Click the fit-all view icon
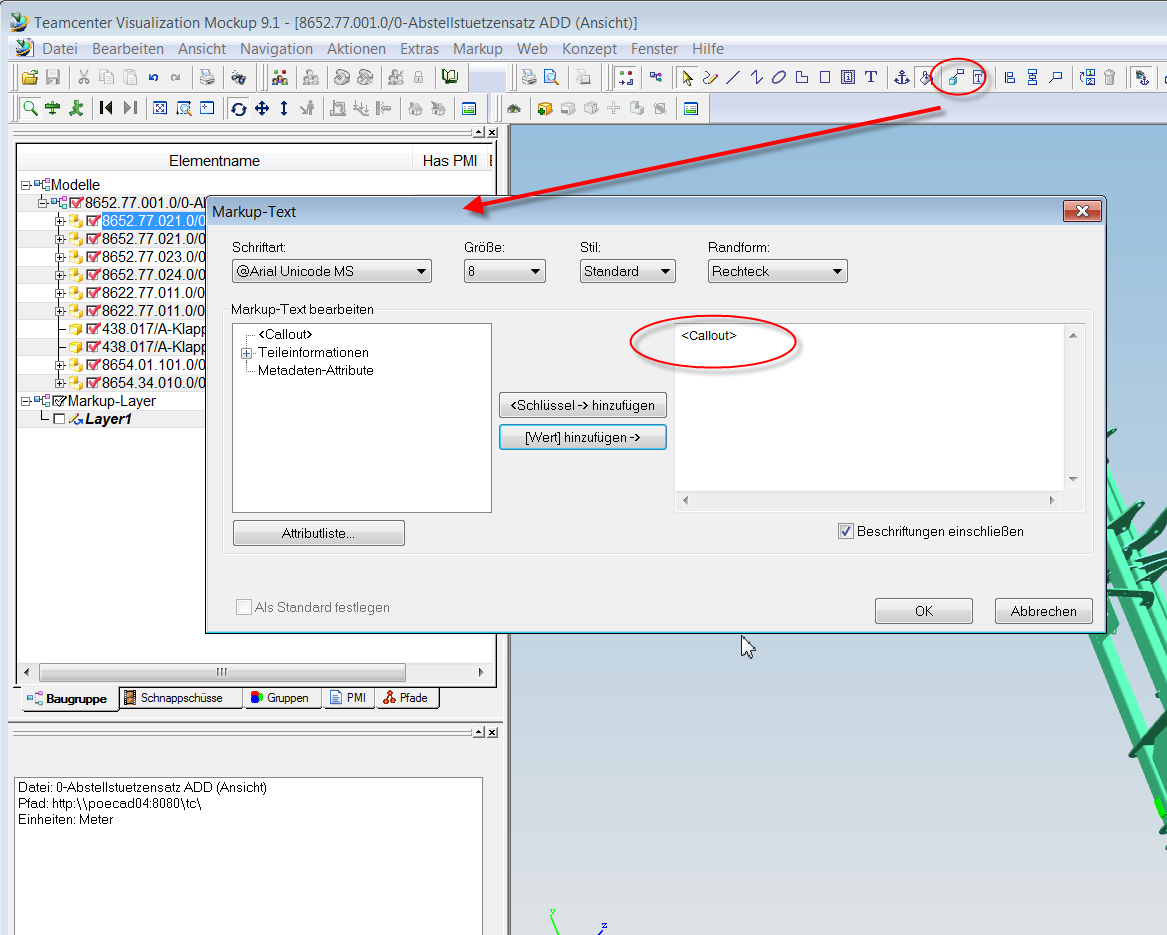 tap(160, 109)
